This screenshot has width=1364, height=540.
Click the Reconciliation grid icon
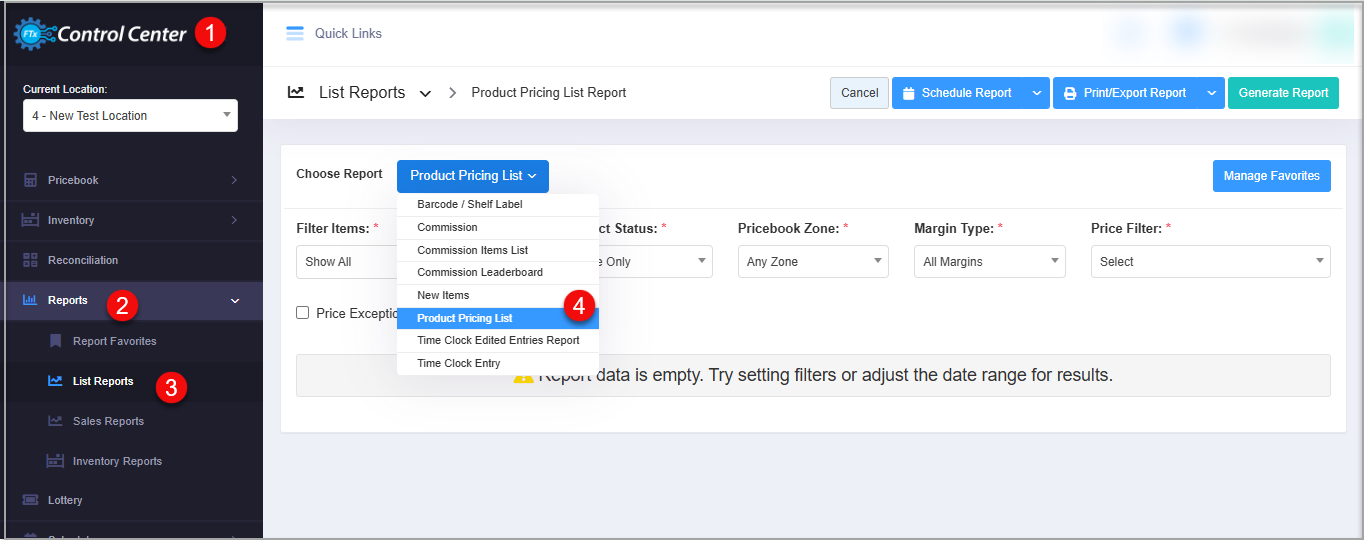point(30,260)
